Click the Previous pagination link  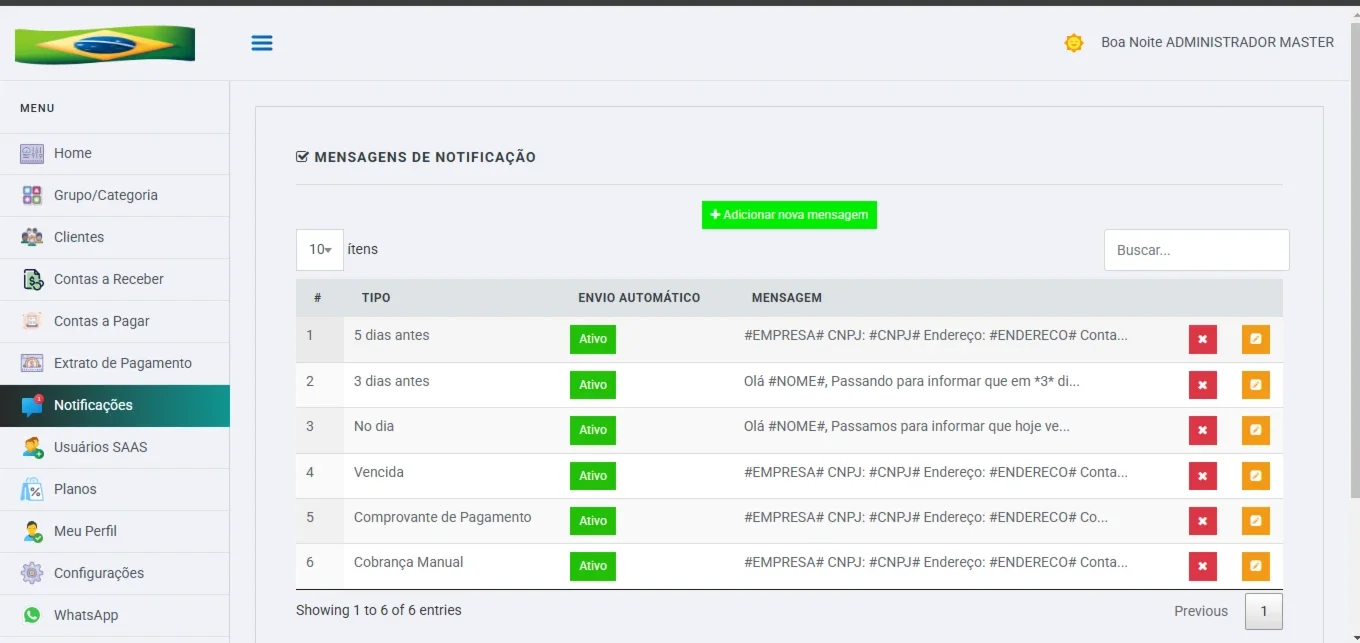[x=1201, y=611]
